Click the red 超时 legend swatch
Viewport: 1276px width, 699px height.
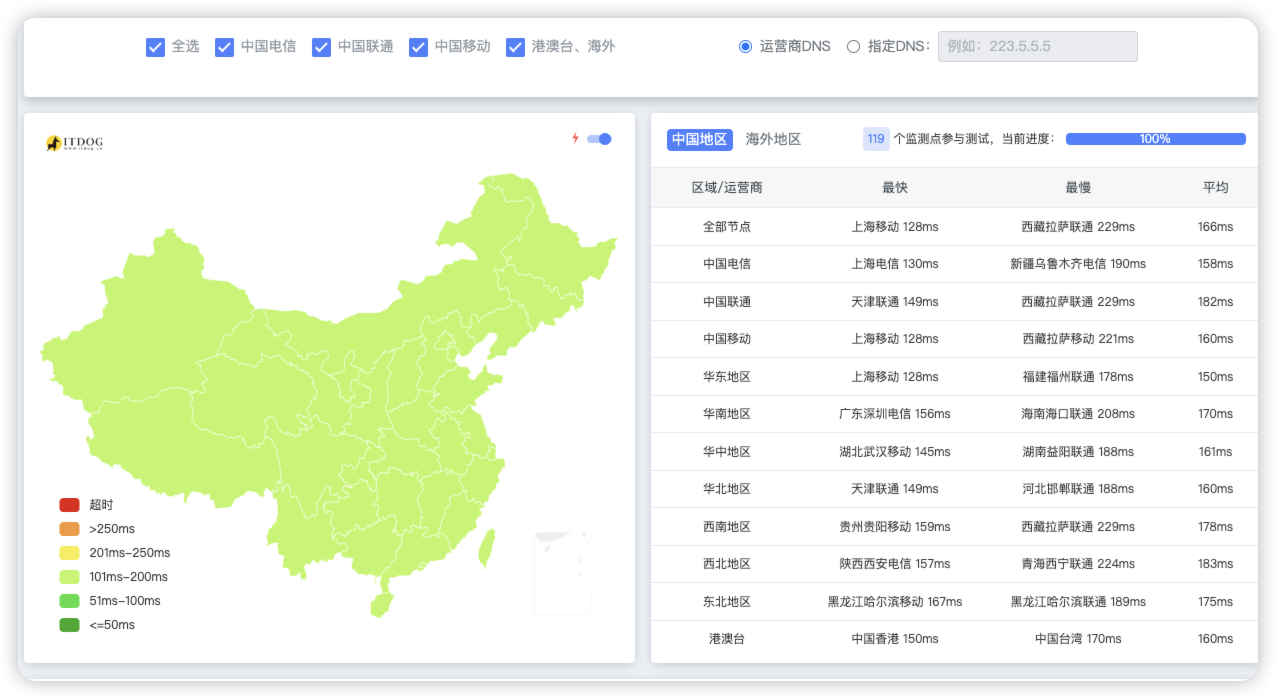tap(68, 505)
